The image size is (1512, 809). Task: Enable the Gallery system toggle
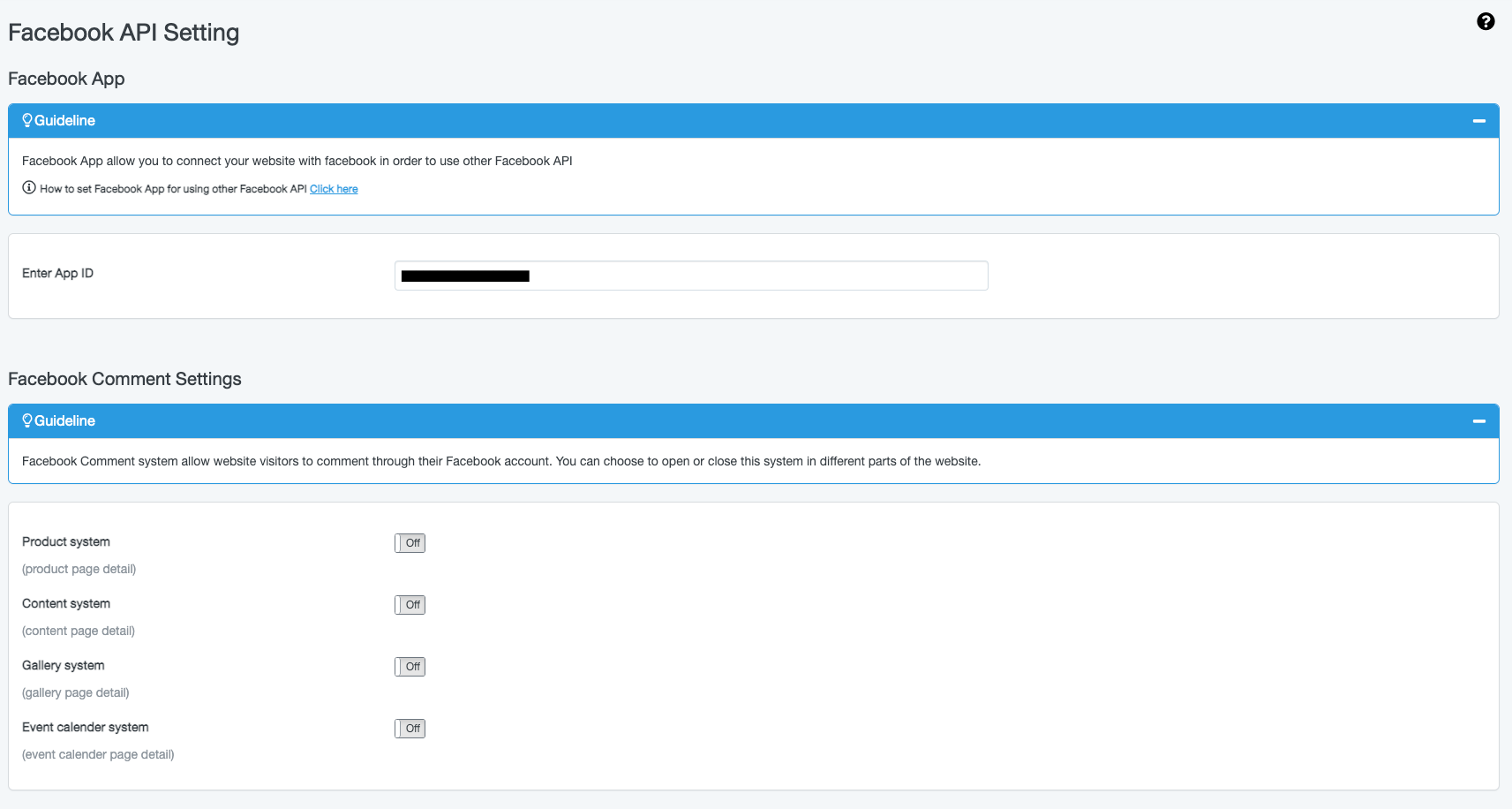(410, 666)
